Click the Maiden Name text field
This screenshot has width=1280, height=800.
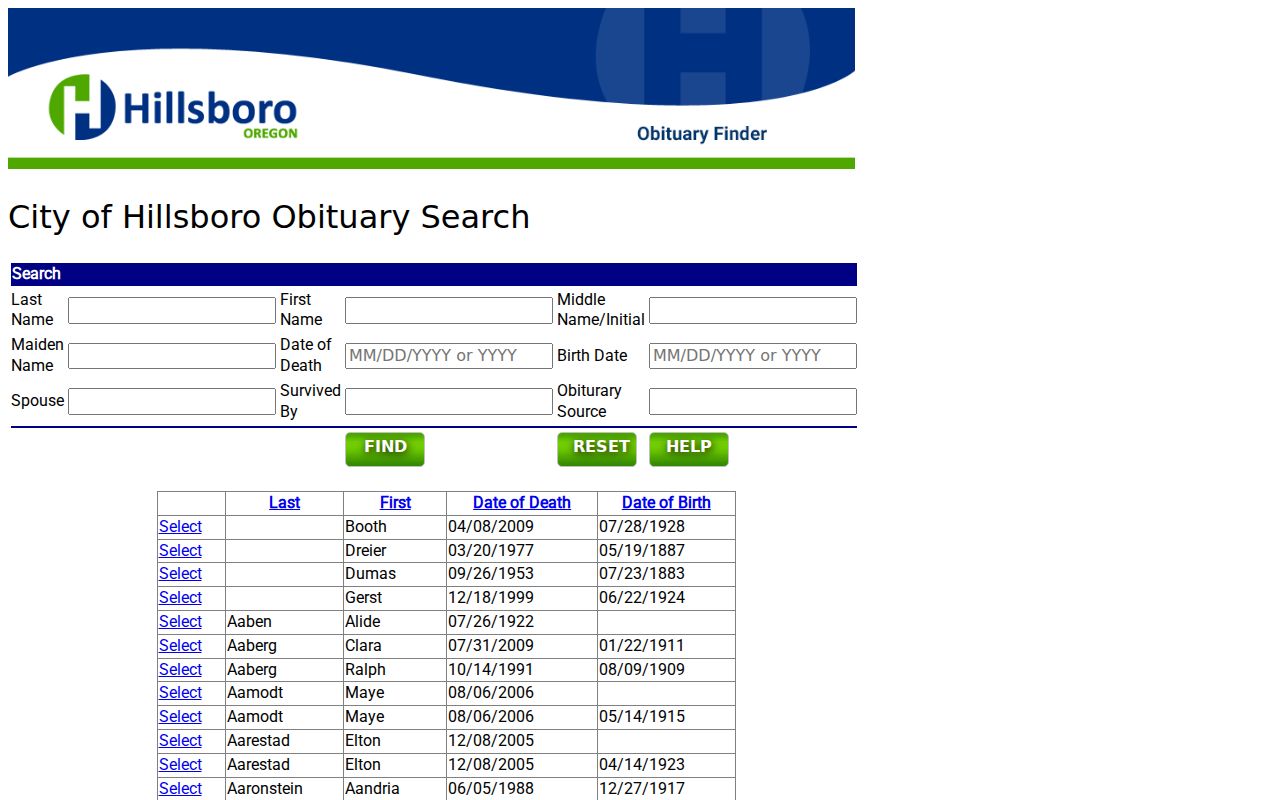point(172,356)
